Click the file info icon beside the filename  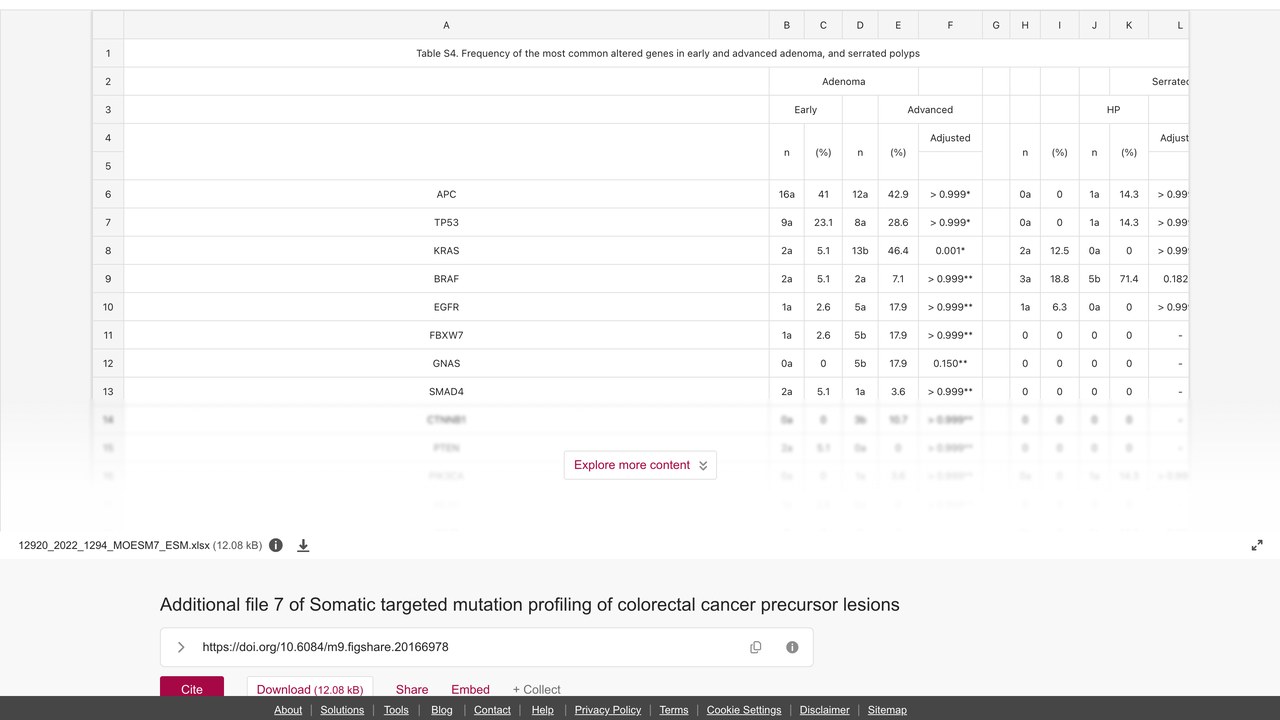(276, 545)
